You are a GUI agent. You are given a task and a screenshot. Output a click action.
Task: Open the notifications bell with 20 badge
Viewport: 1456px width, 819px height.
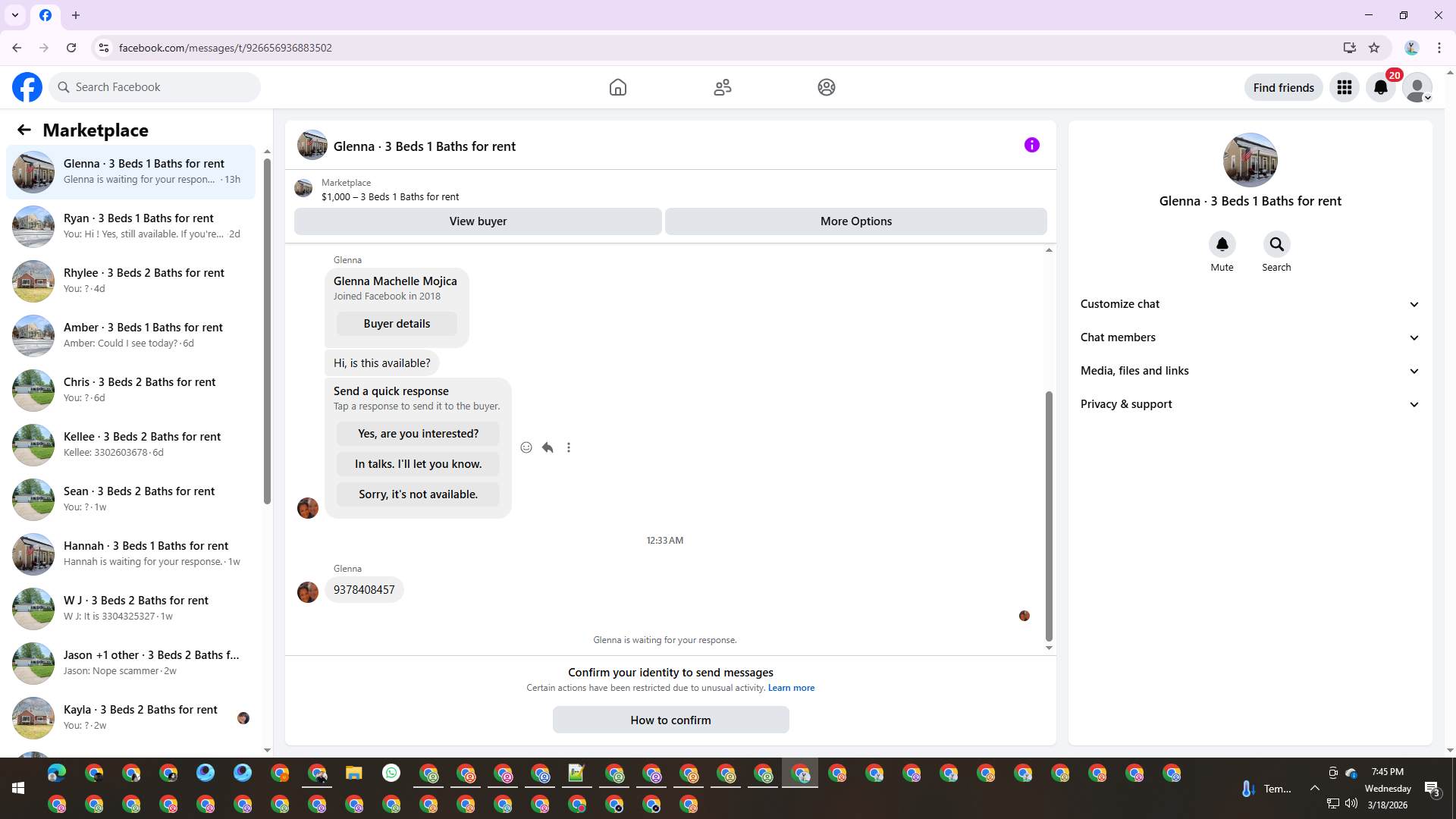pyautogui.click(x=1380, y=87)
